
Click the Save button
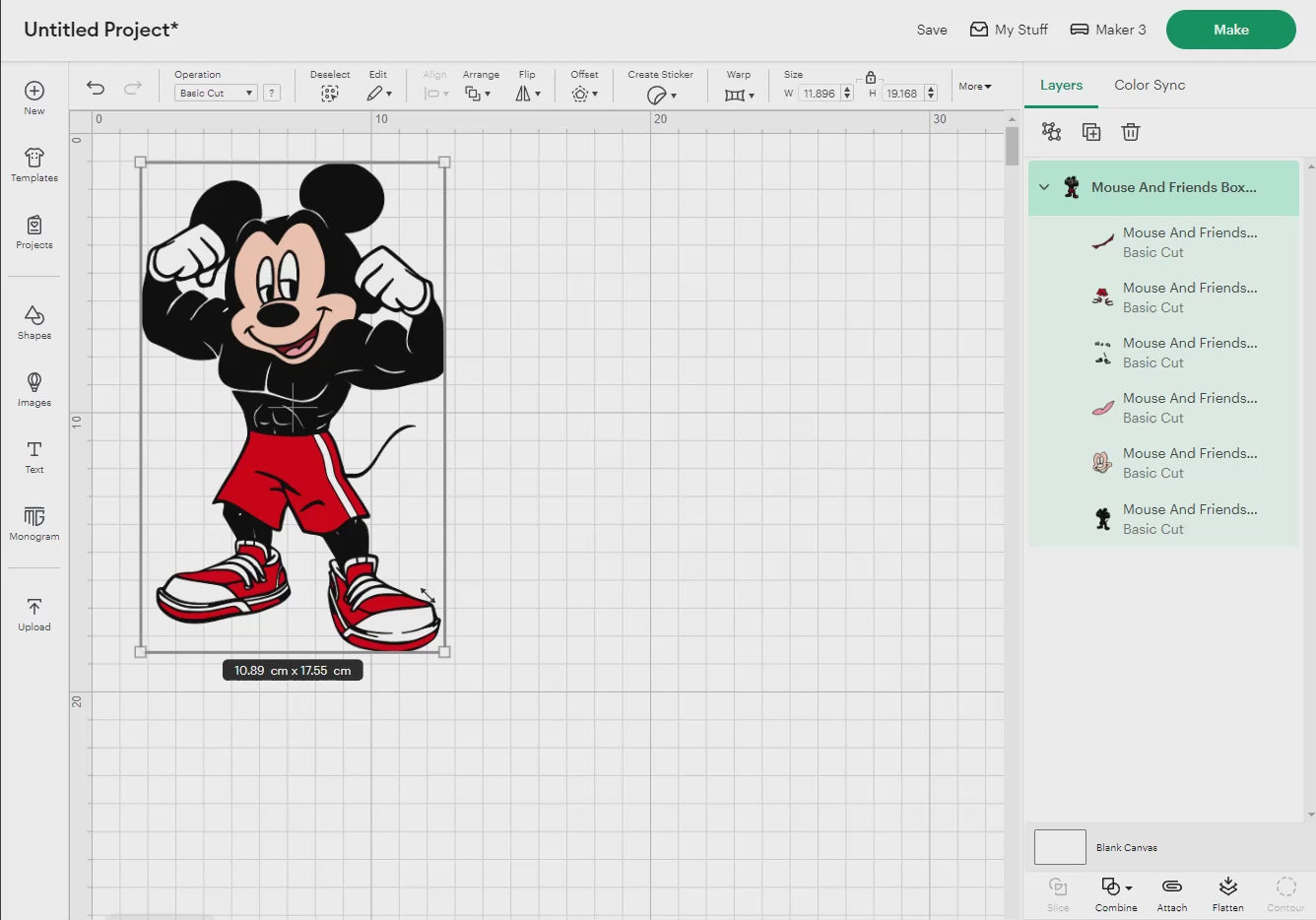[x=932, y=30]
